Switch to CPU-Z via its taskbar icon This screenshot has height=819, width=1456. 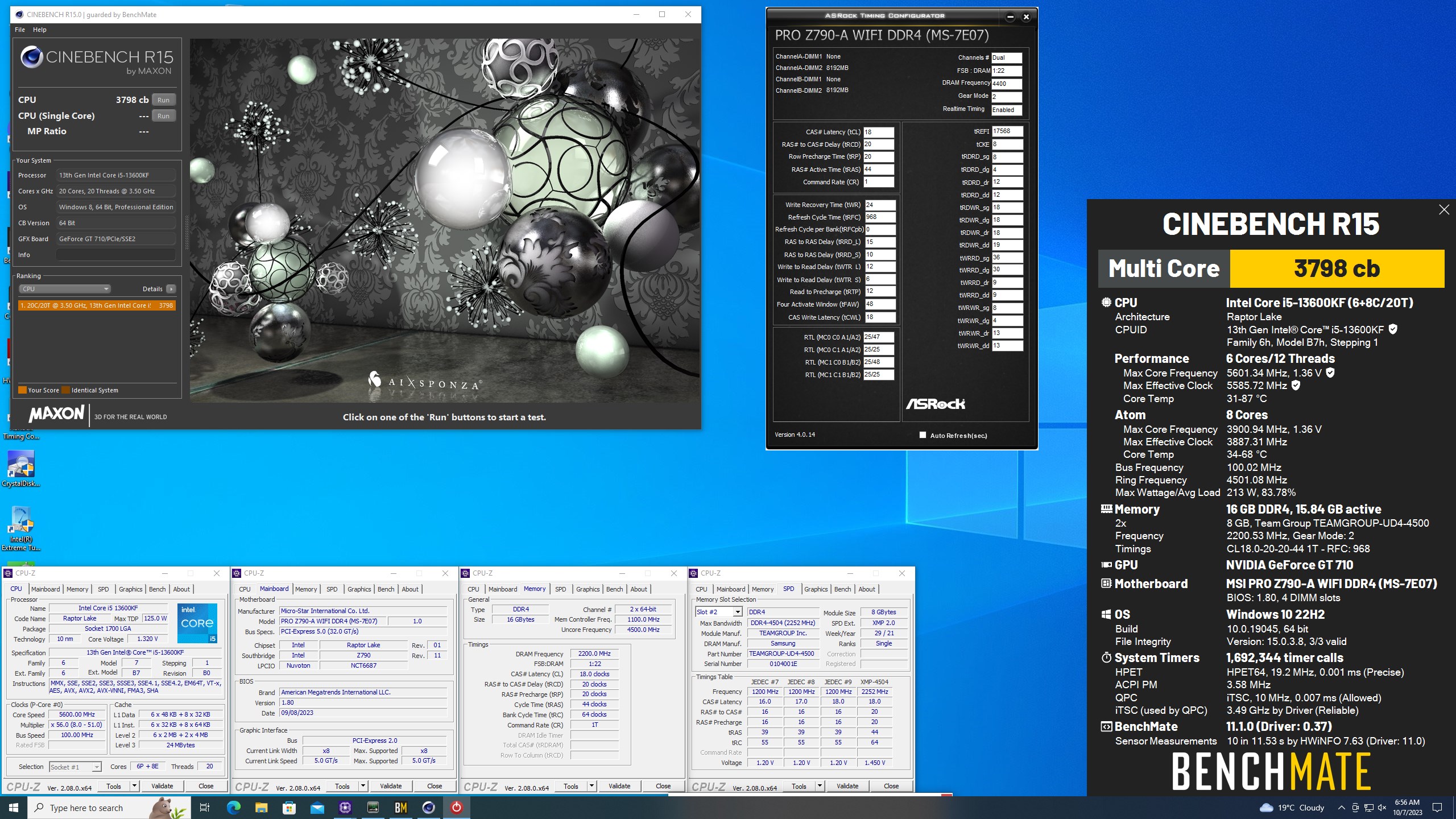[x=345, y=808]
